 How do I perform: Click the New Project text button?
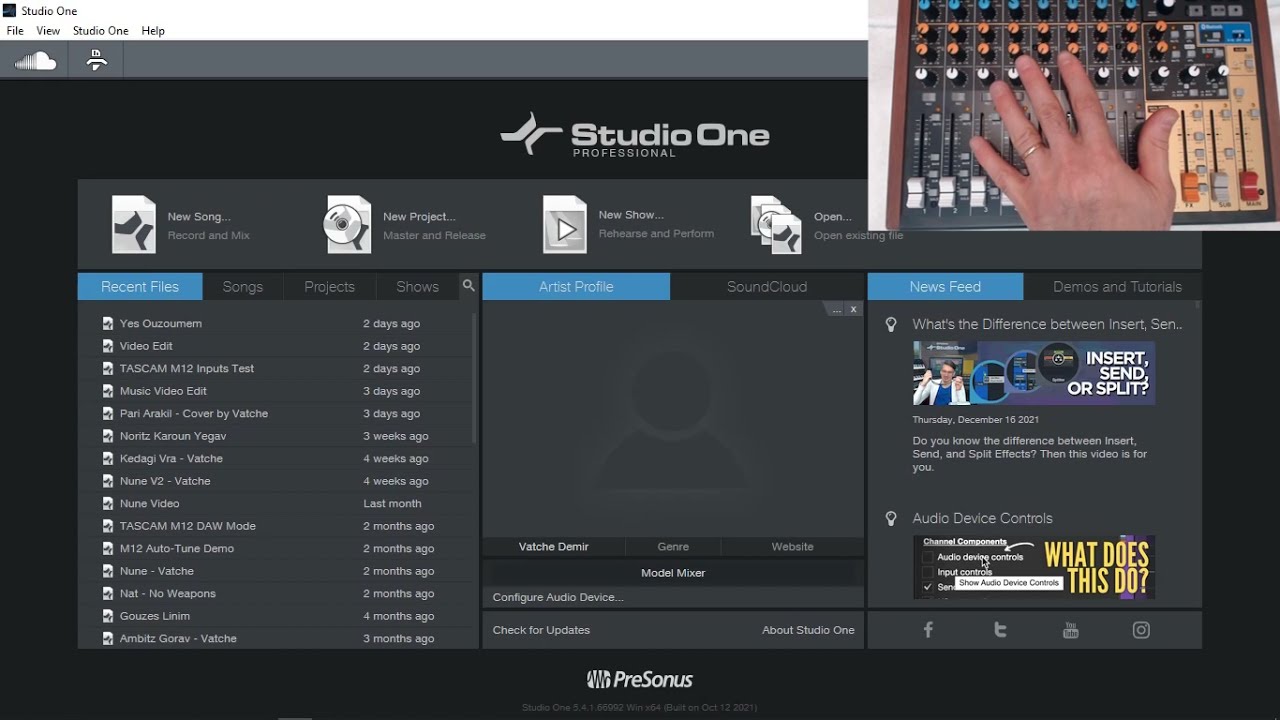[x=419, y=216]
